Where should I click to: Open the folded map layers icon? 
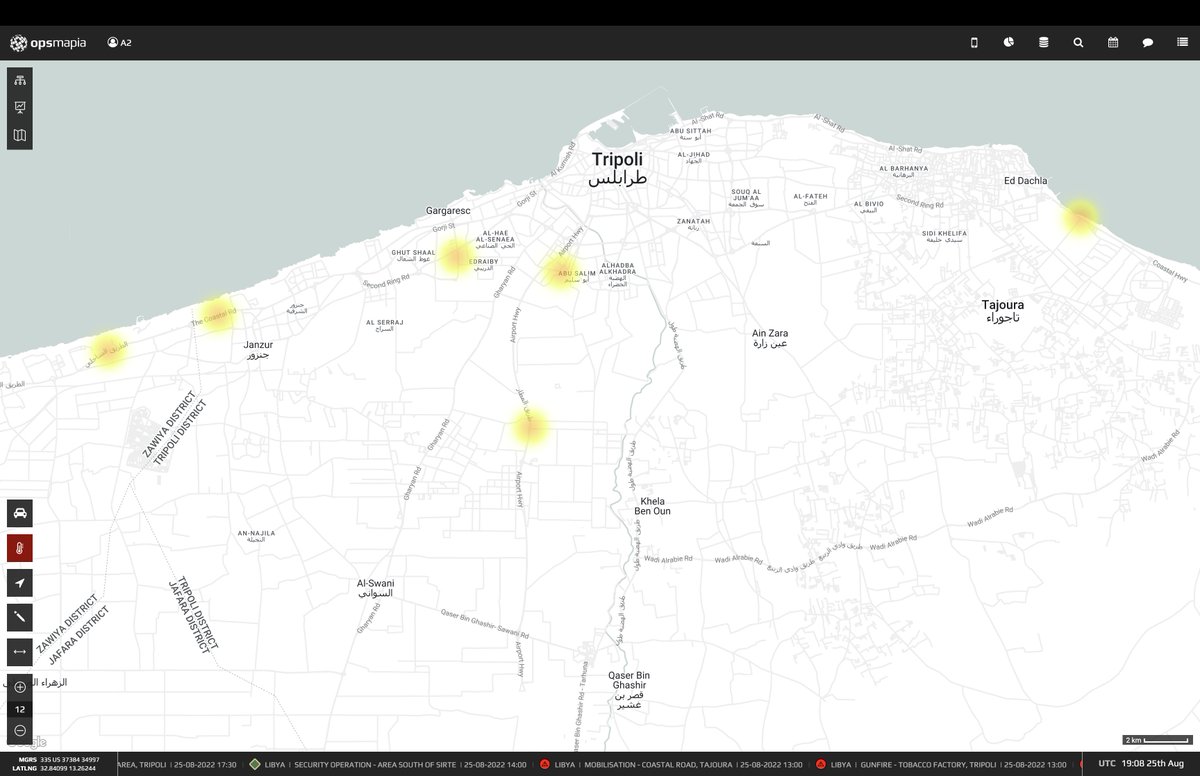click(20, 136)
